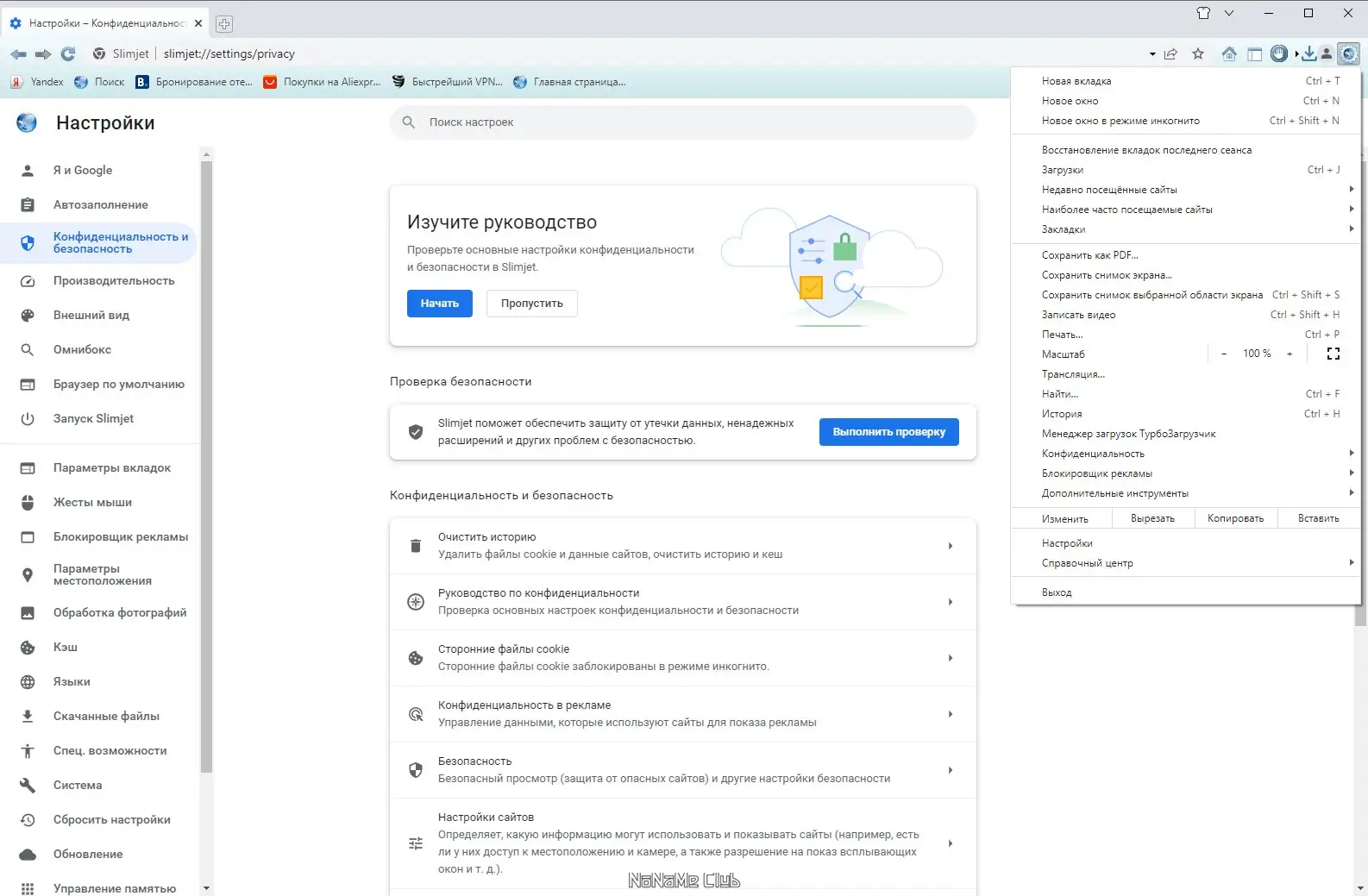The width and height of the screenshot is (1368, 896).
Task: Click the share page icon in address bar
Action: [1170, 53]
